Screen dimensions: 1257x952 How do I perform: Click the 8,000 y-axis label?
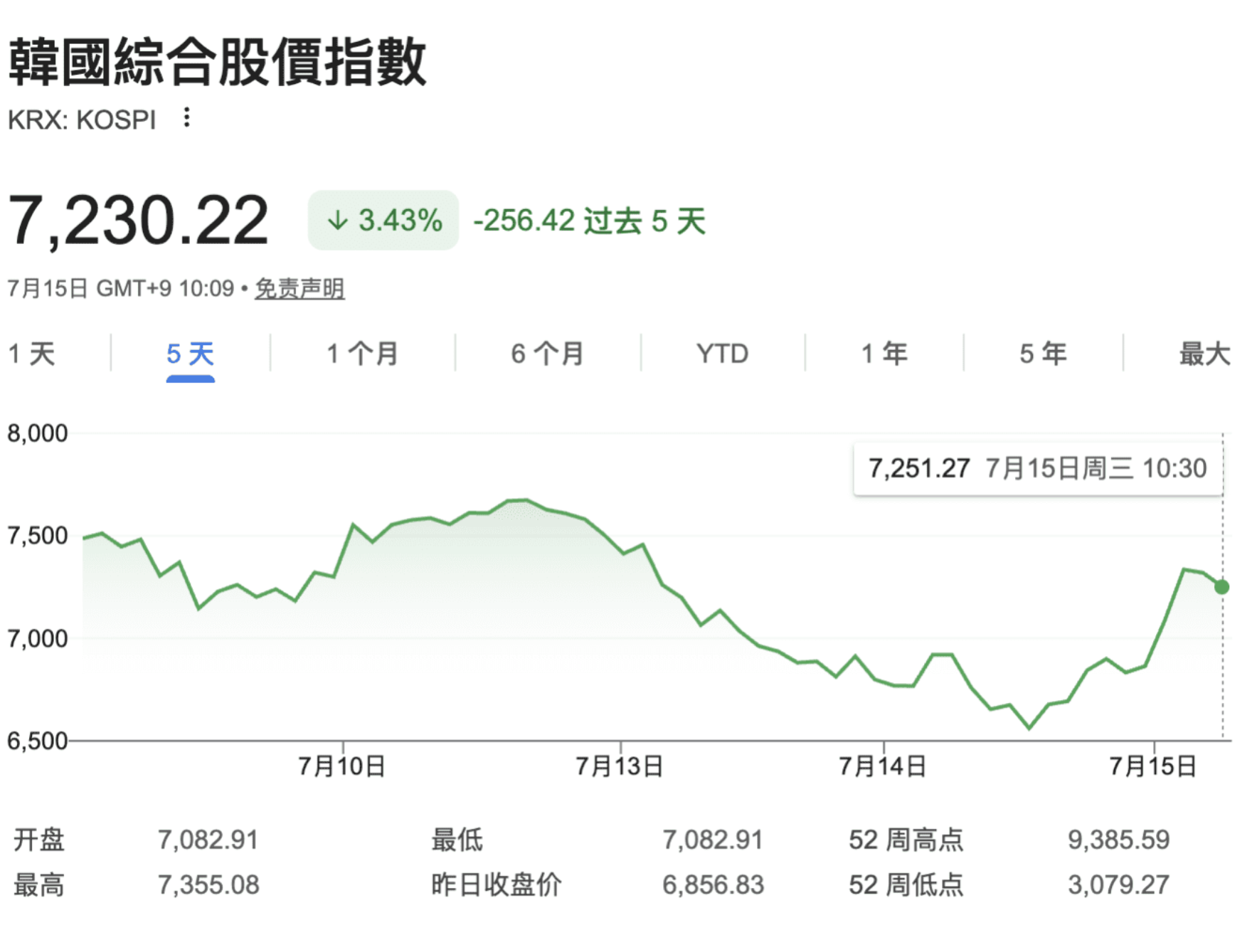pyautogui.click(x=37, y=433)
